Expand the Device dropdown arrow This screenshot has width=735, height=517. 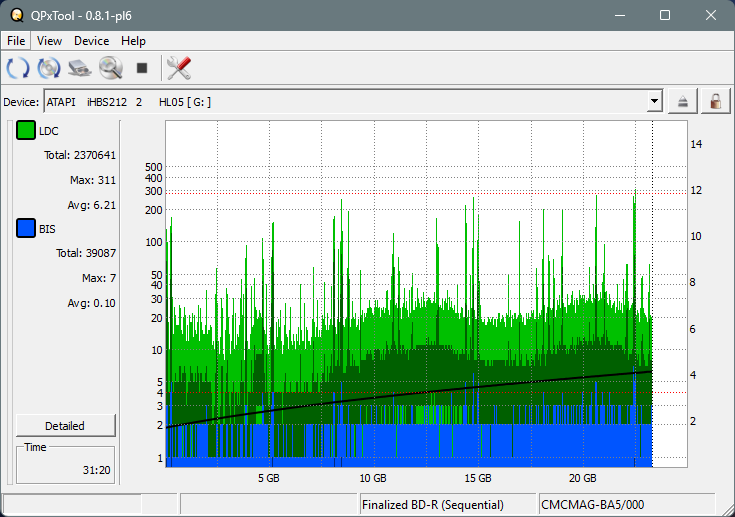[654, 101]
